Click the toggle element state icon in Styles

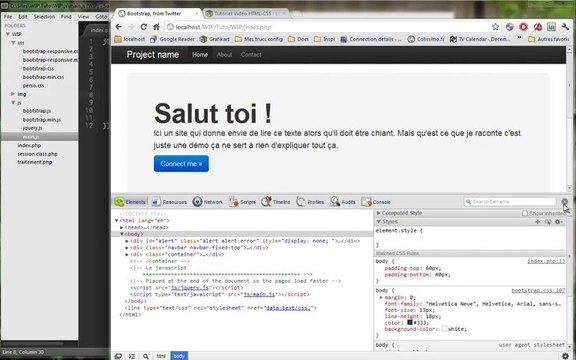(548, 222)
